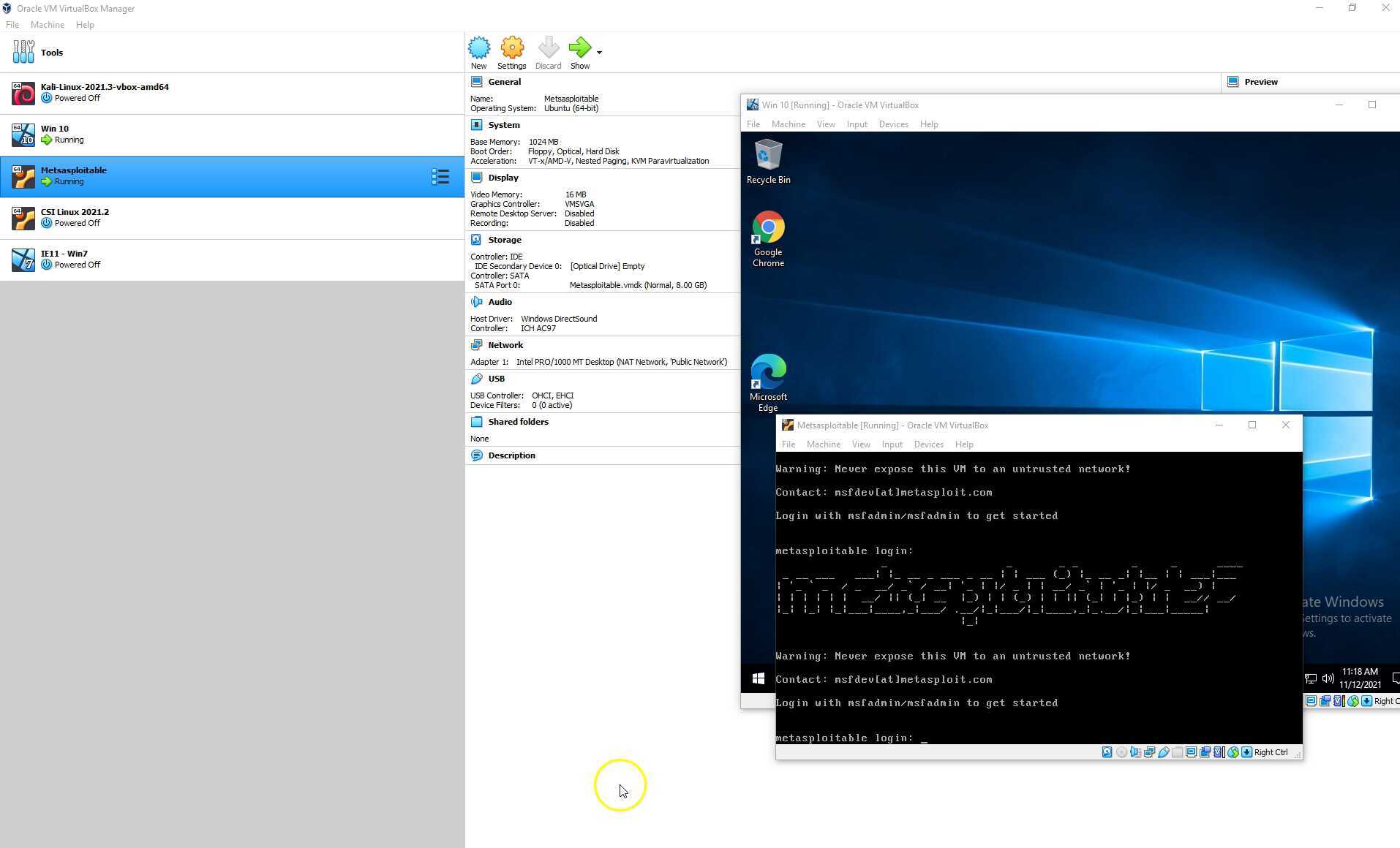Click the USB status icon in Metasploitable status bar
This screenshot has width=1400, height=848.
(x=1163, y=752)
